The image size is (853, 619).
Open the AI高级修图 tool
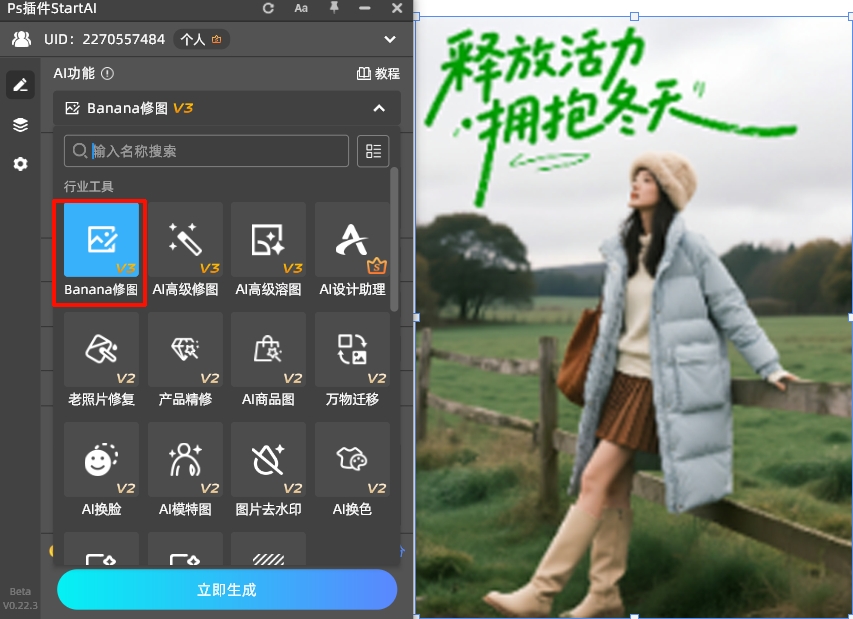coord(184,240)
